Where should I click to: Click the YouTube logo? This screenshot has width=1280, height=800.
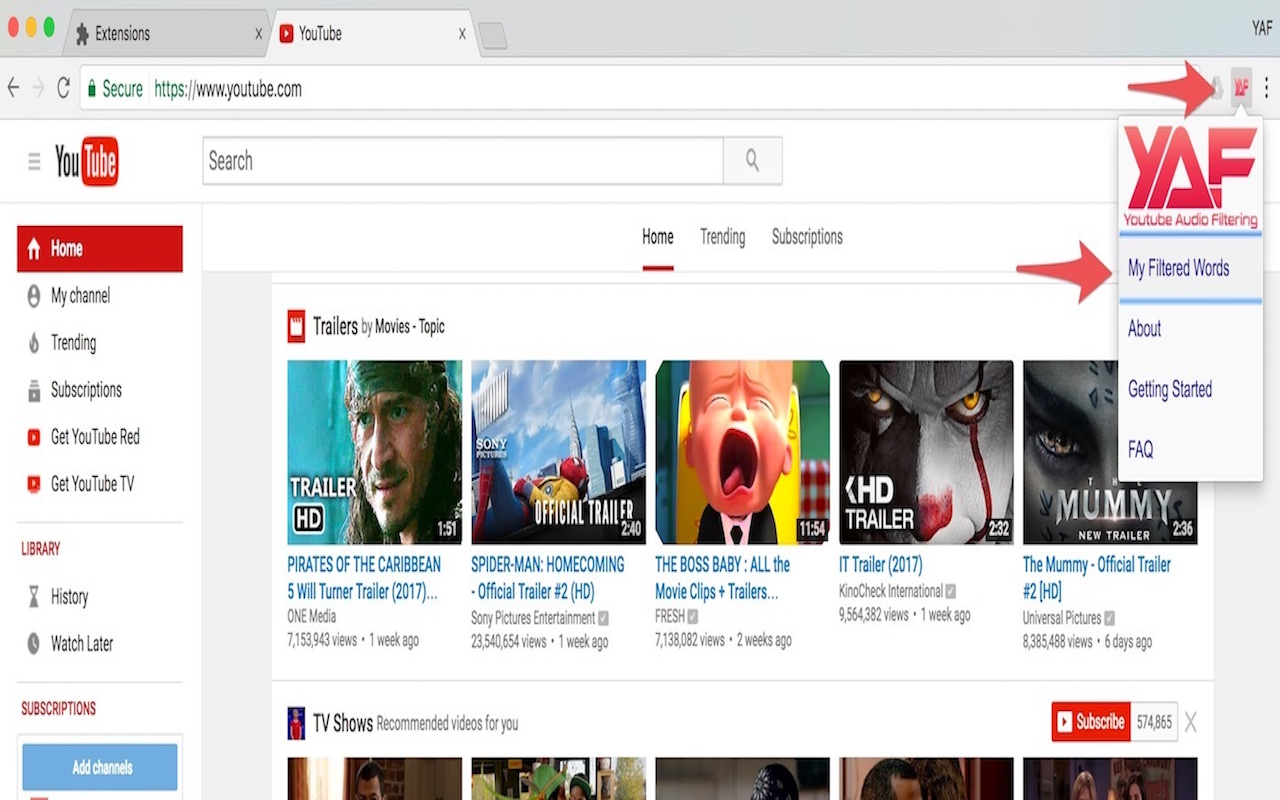(86, 161)
